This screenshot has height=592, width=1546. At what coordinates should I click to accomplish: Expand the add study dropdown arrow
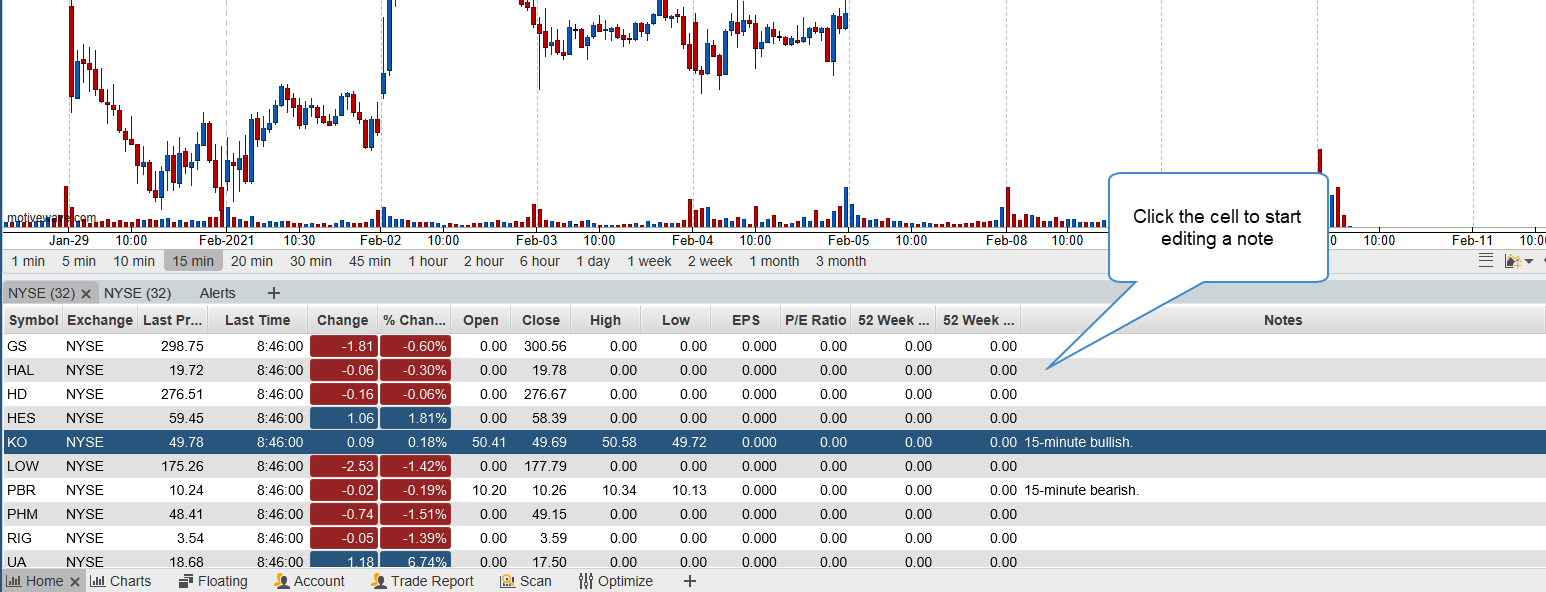pyautogui.click(x=1529, y=262)
